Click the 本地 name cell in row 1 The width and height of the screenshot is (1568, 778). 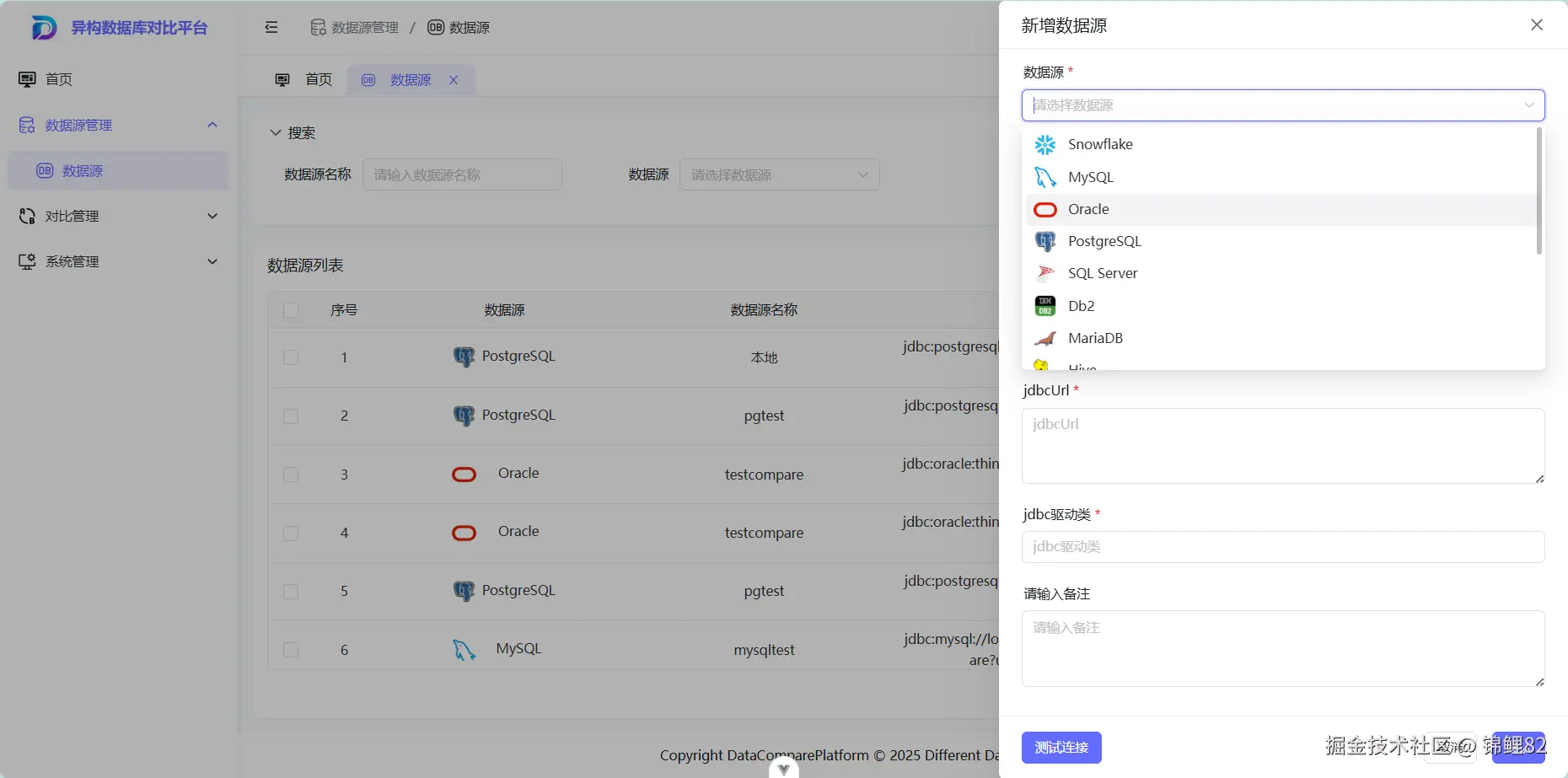click(764, 357)
